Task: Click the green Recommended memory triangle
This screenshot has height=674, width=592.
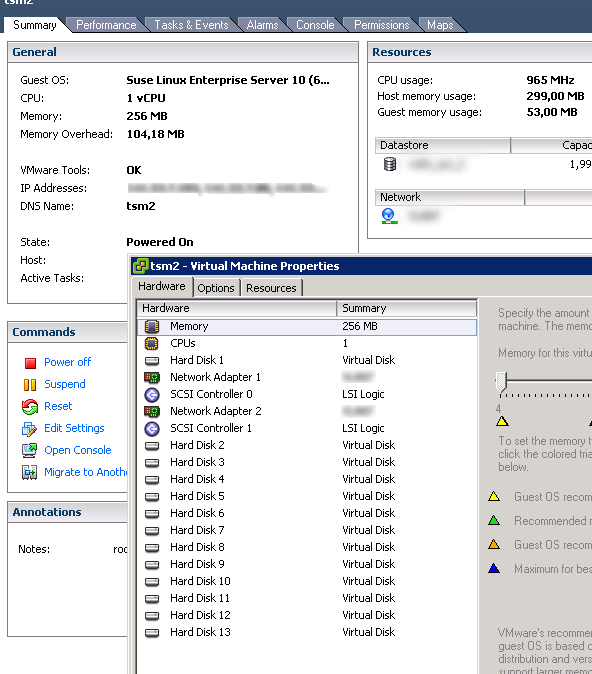Action: click(494, 521)
